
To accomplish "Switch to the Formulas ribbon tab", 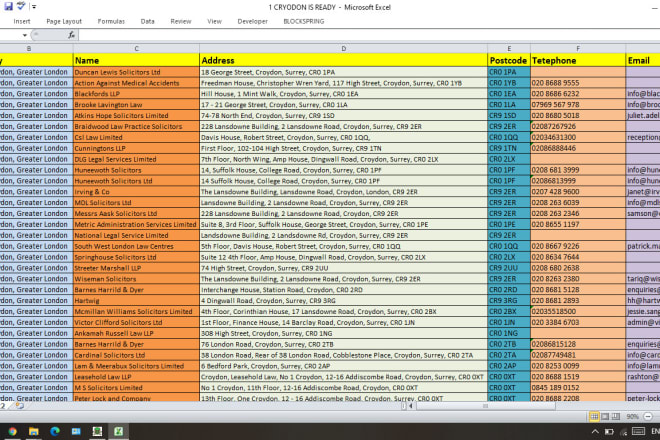I will click(111, 21).
